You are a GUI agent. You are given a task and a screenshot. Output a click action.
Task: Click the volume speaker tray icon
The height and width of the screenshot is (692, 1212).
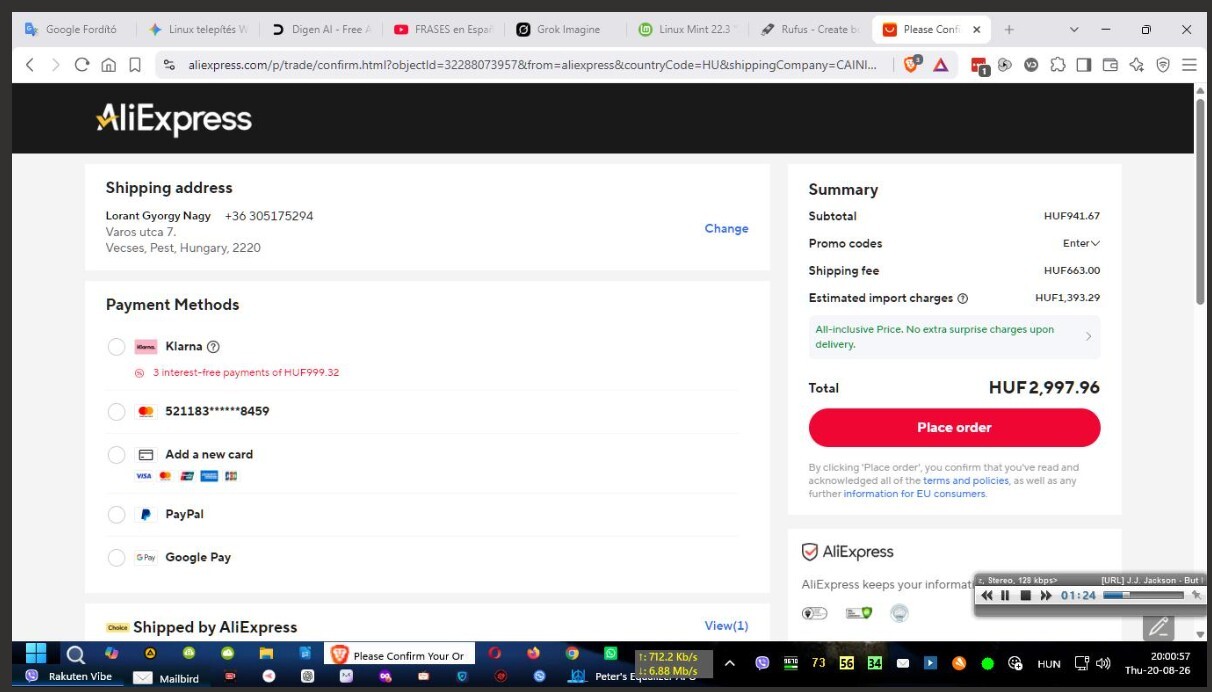coord(1104,663)
